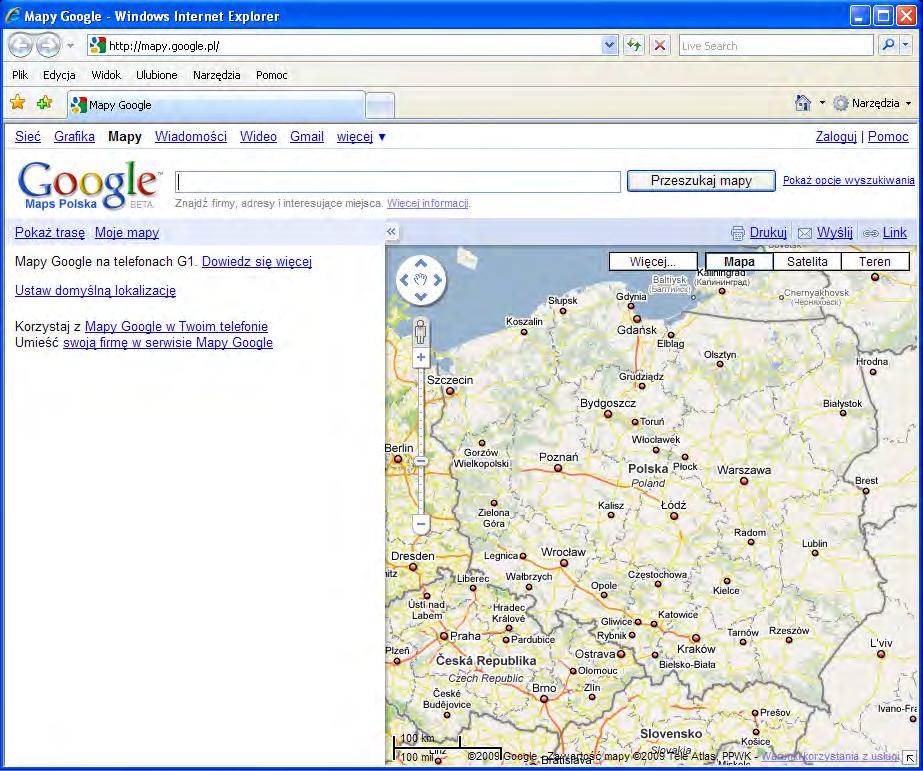This screenshot has width=923, height=771.
Task: Click inside the Live Search box
Action: pyautogui.click(x=776, y=45)
